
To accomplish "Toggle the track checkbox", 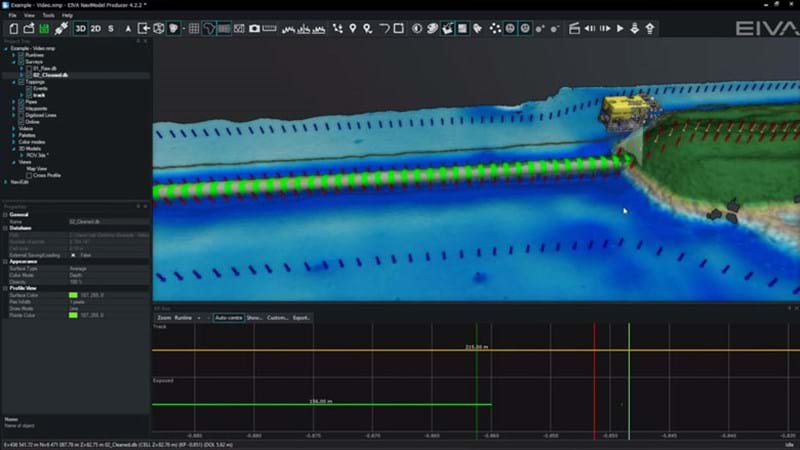I will [29, 95].
